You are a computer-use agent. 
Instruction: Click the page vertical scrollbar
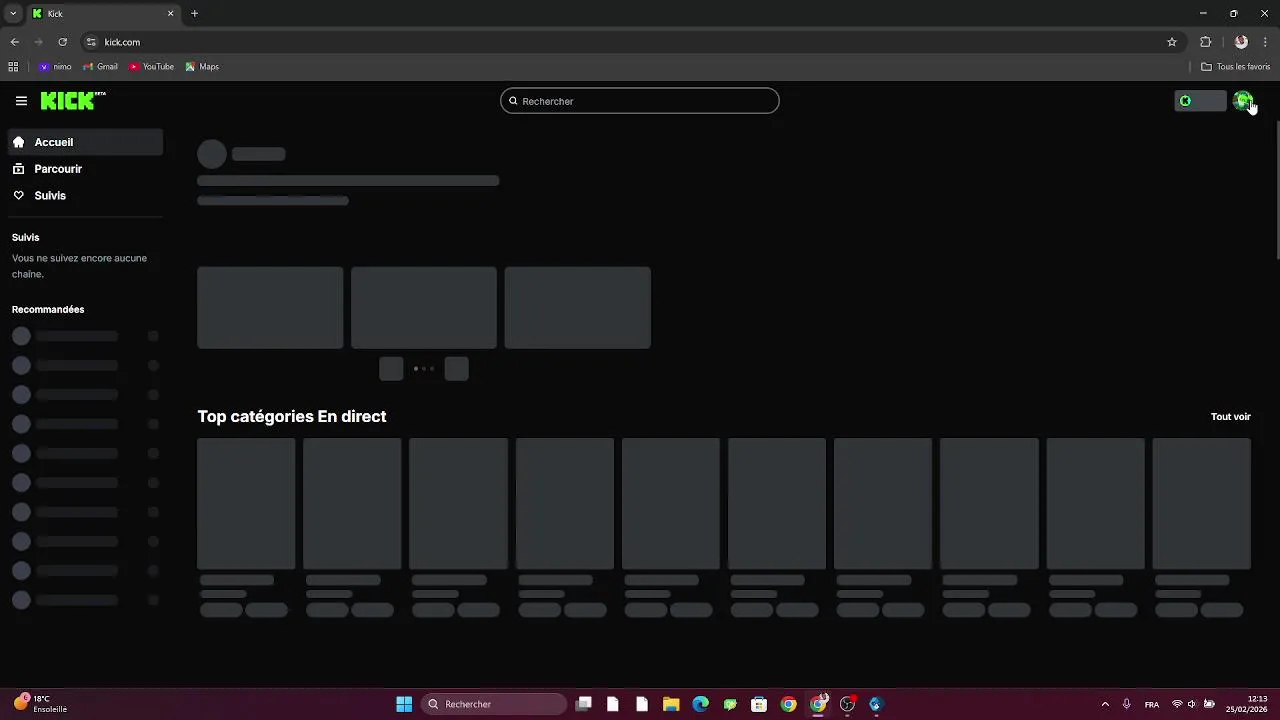point(1276,190)
